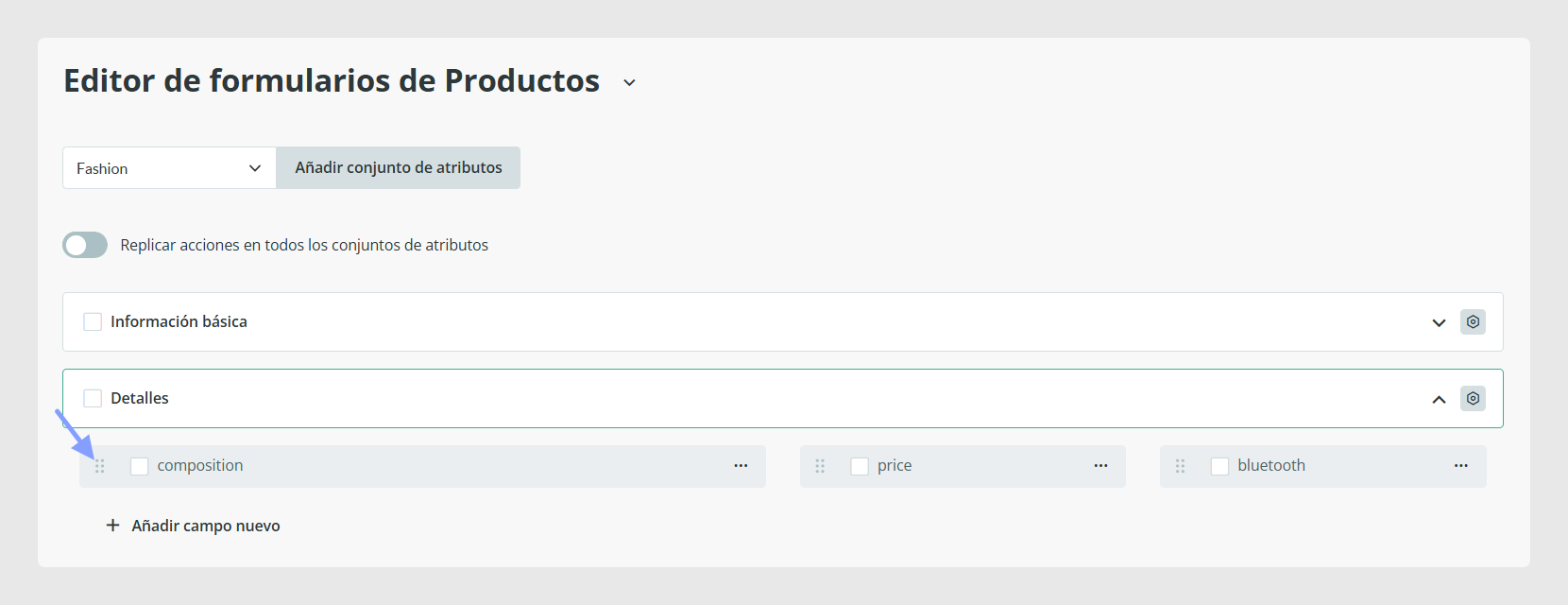Screen dimensions: 1568x605
Task: Expand the Información básica section chevron
Action: click(1439, 323)
